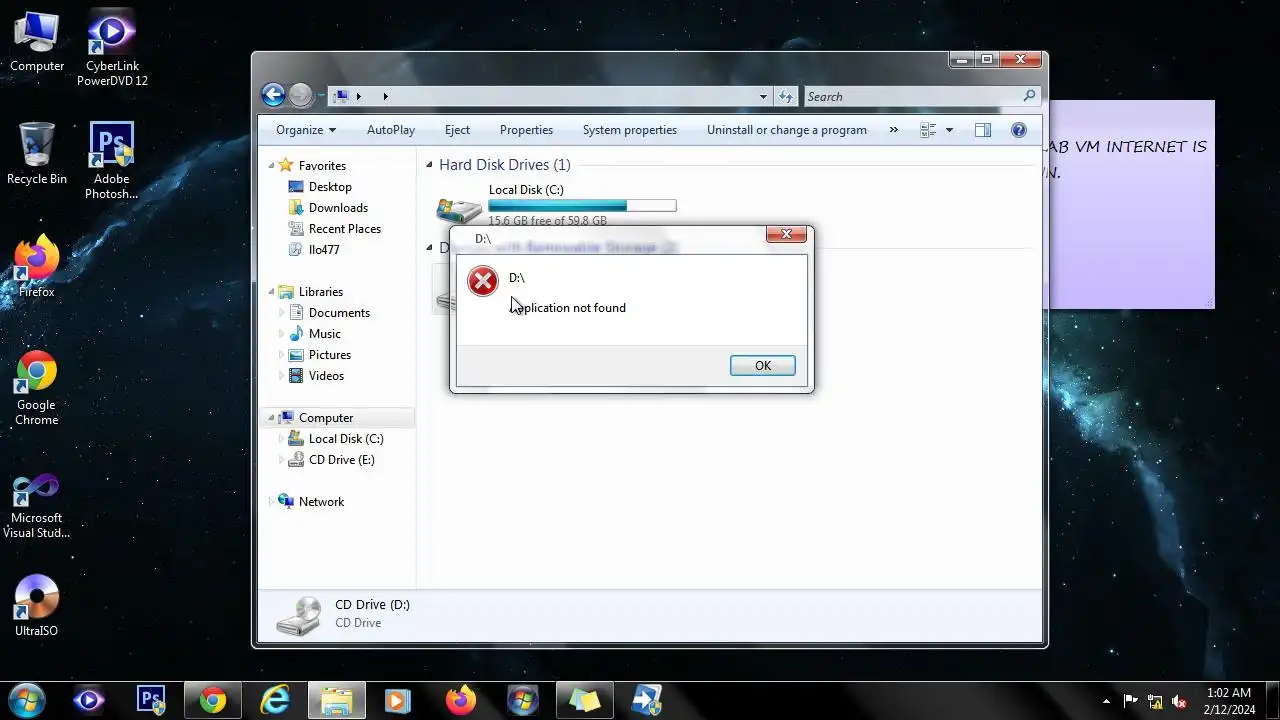The height and width of the screenshot is (720, 1280).
Task: Select CD Drive (E:) in tree
Action: tap(341, 460)
